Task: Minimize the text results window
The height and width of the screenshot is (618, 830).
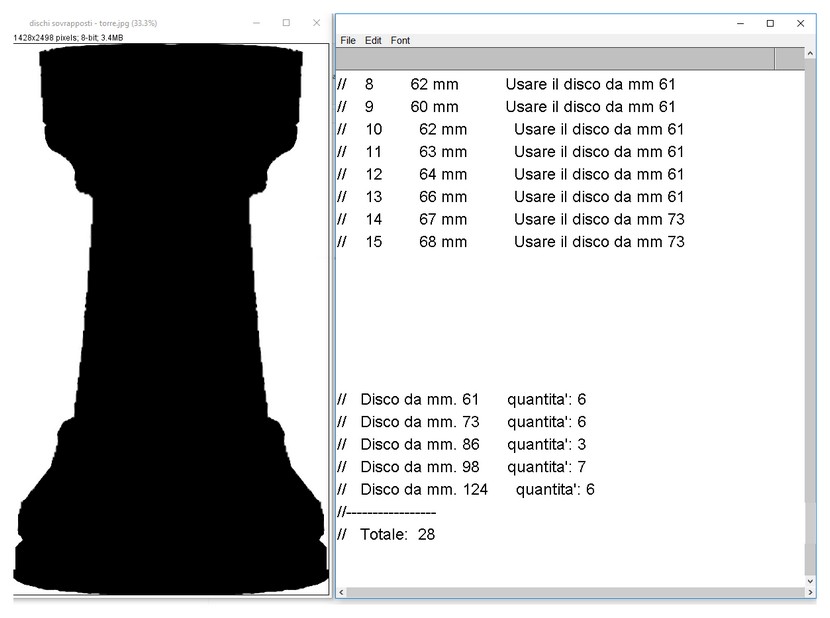Action: click(739, 23)
